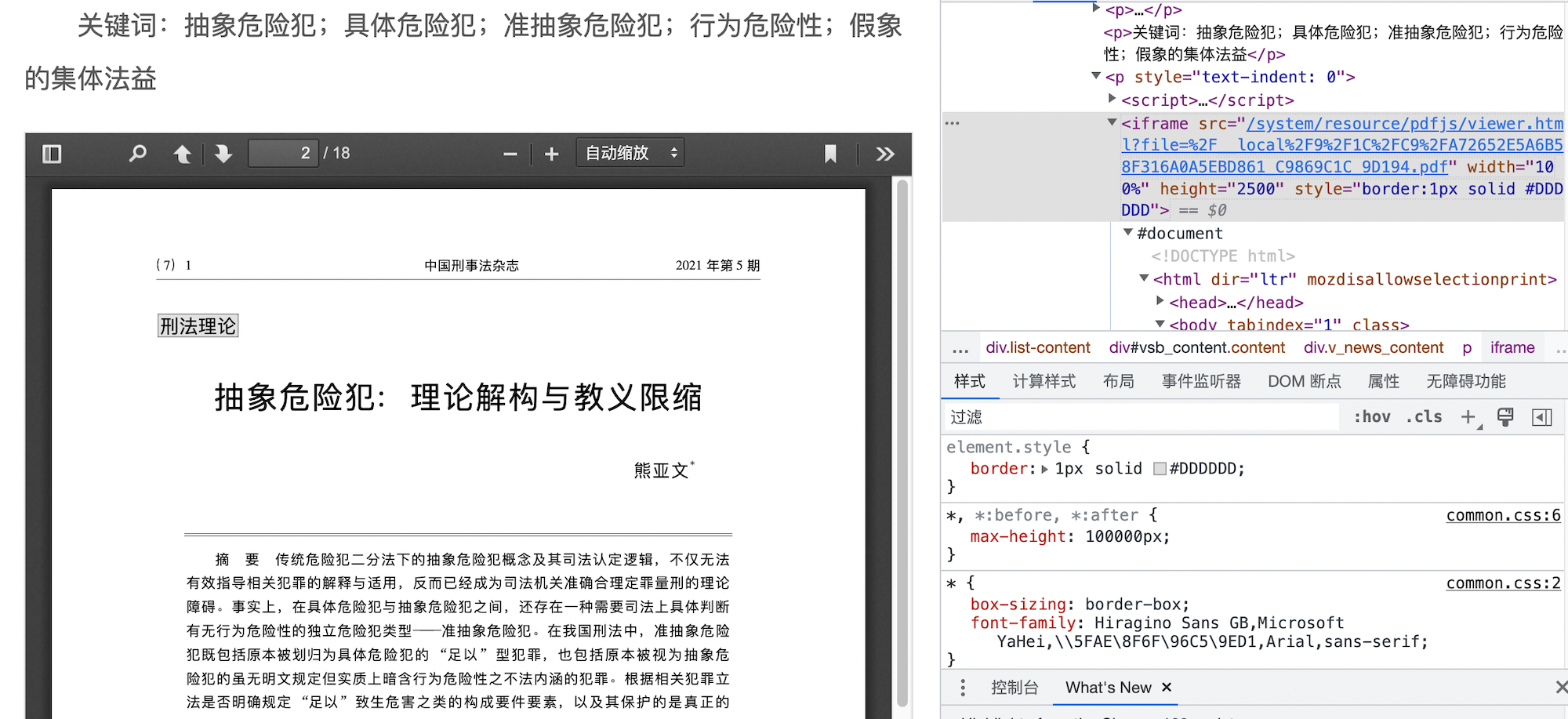Open the common.css:6 source link
This screenshot has width=1568, height=719.
click(1503, 515)
